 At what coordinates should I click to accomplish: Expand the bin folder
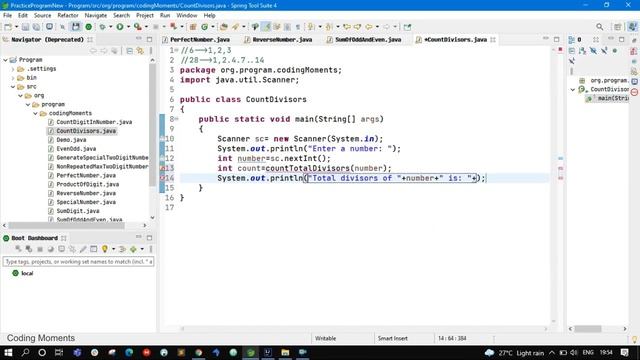[x=13, y=78]
